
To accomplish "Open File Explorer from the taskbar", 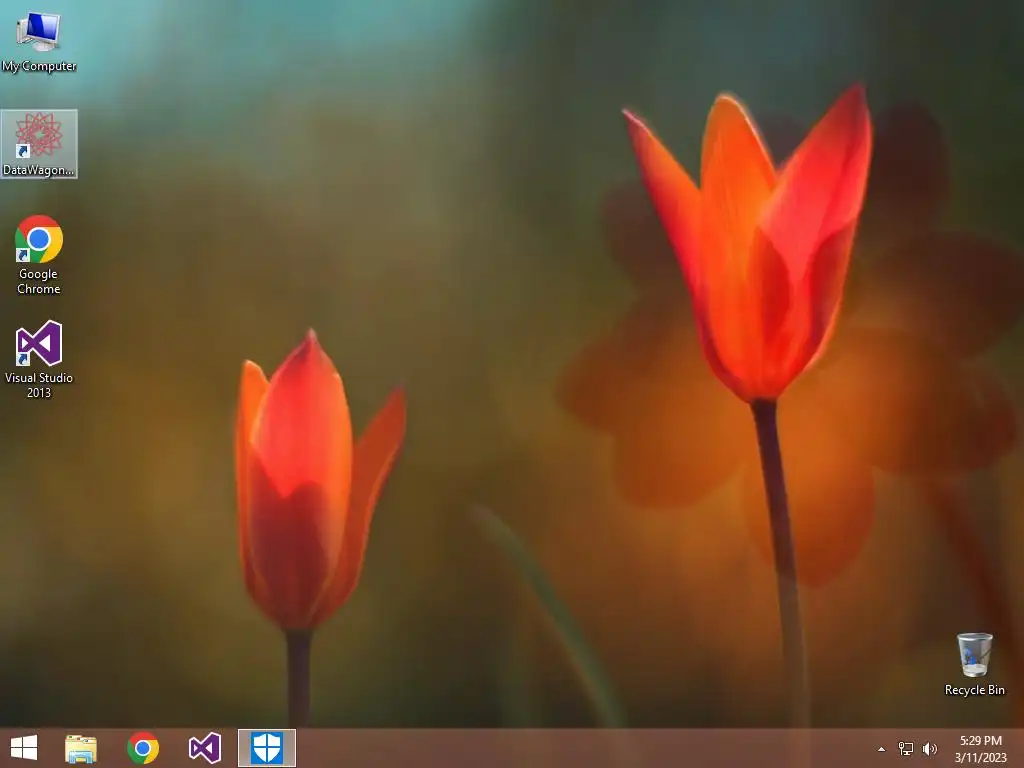I will coord(81,748).
